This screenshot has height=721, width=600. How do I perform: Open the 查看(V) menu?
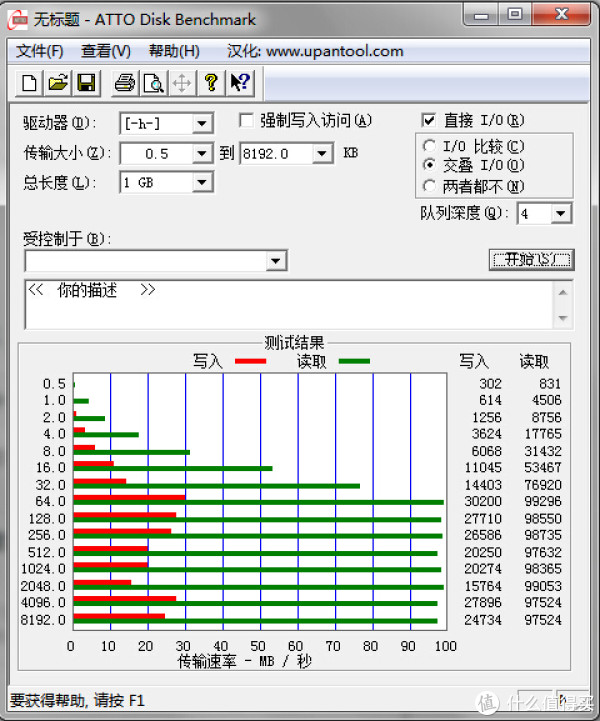[106, 51]
